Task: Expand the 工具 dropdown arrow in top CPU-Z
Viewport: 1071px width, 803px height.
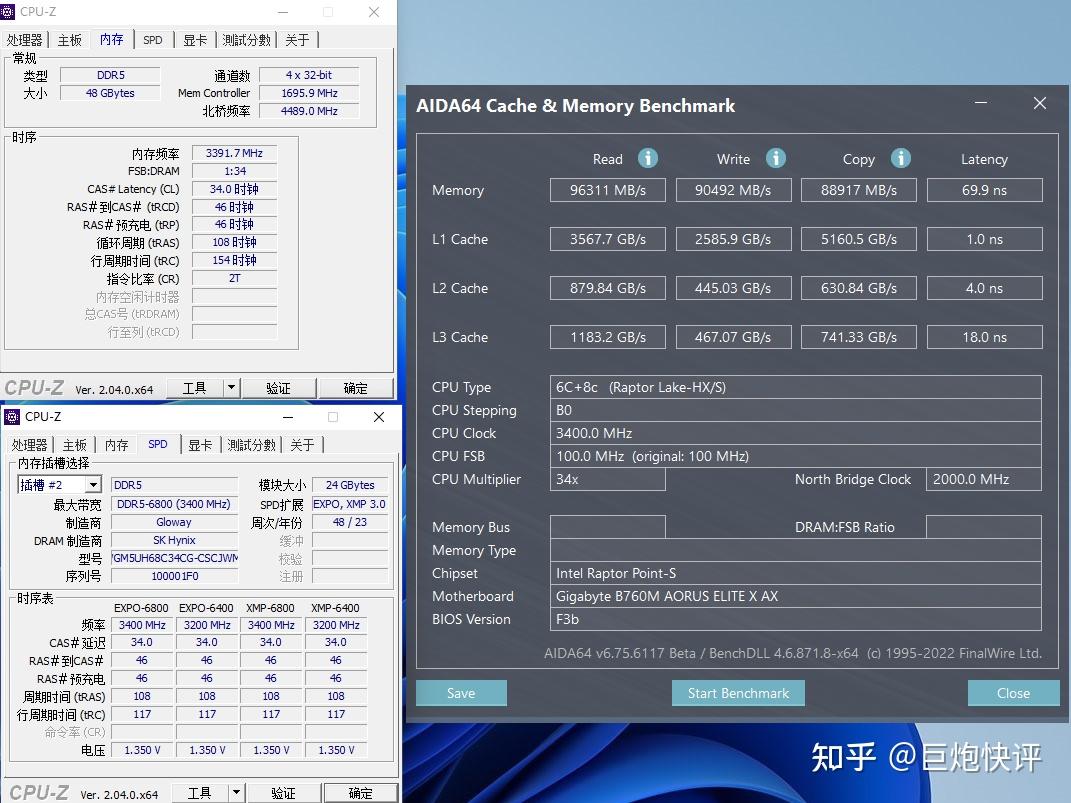Action: pos(232,388)
